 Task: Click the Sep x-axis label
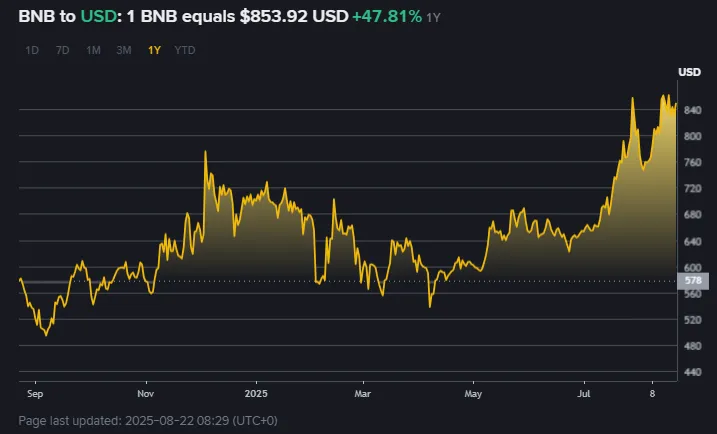pos(35,394)
